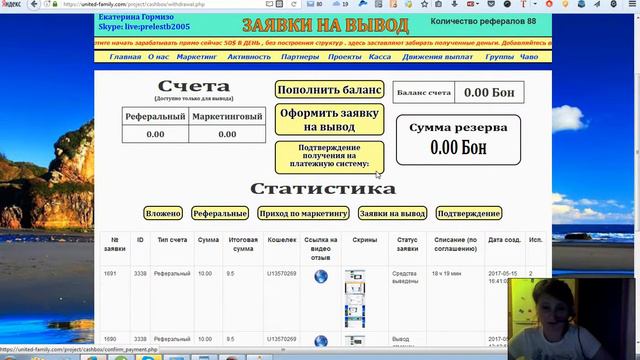Image resolution: width=640 pixels, height=360 pixels.
Task: Click the scrolling red announcement banner
Action: coord(323,43)
